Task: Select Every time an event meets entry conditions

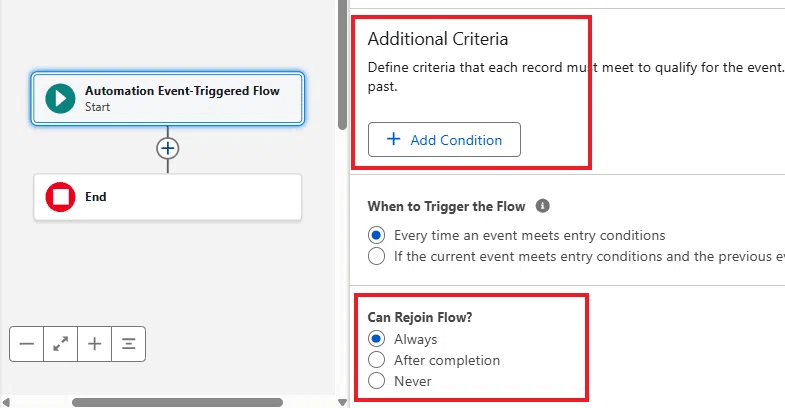Action: click(376, 235)
